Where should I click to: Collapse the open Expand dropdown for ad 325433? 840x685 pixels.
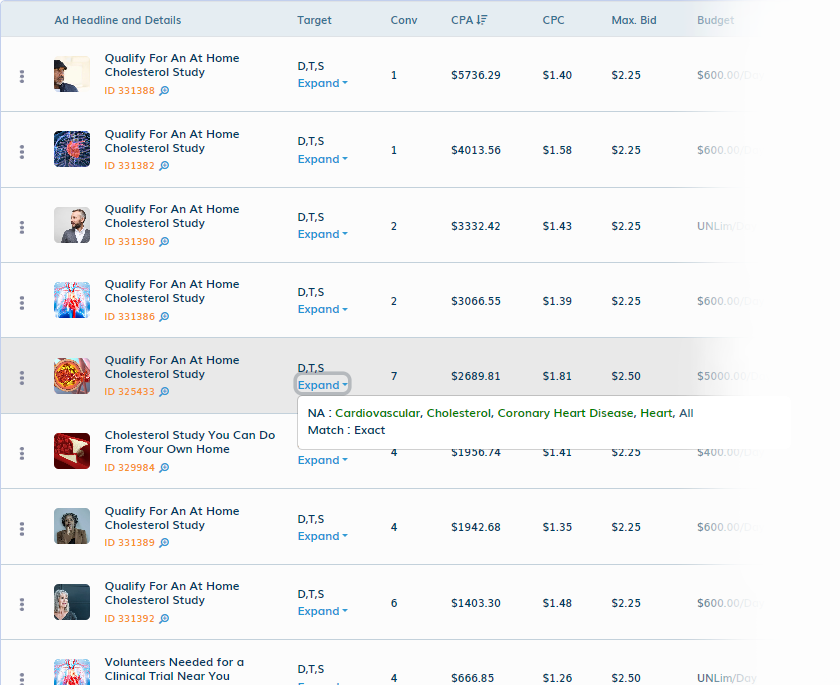[x=322, y=385]
